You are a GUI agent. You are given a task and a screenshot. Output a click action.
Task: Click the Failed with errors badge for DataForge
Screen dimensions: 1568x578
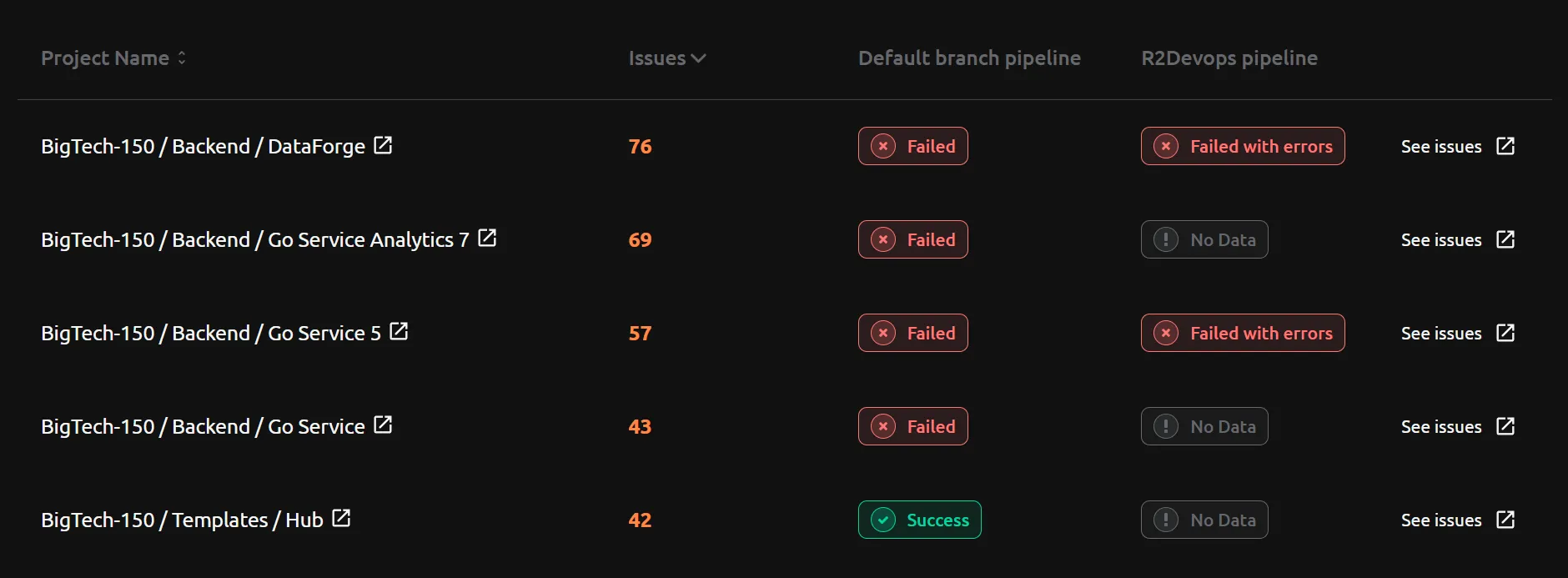pos(1242,145)
